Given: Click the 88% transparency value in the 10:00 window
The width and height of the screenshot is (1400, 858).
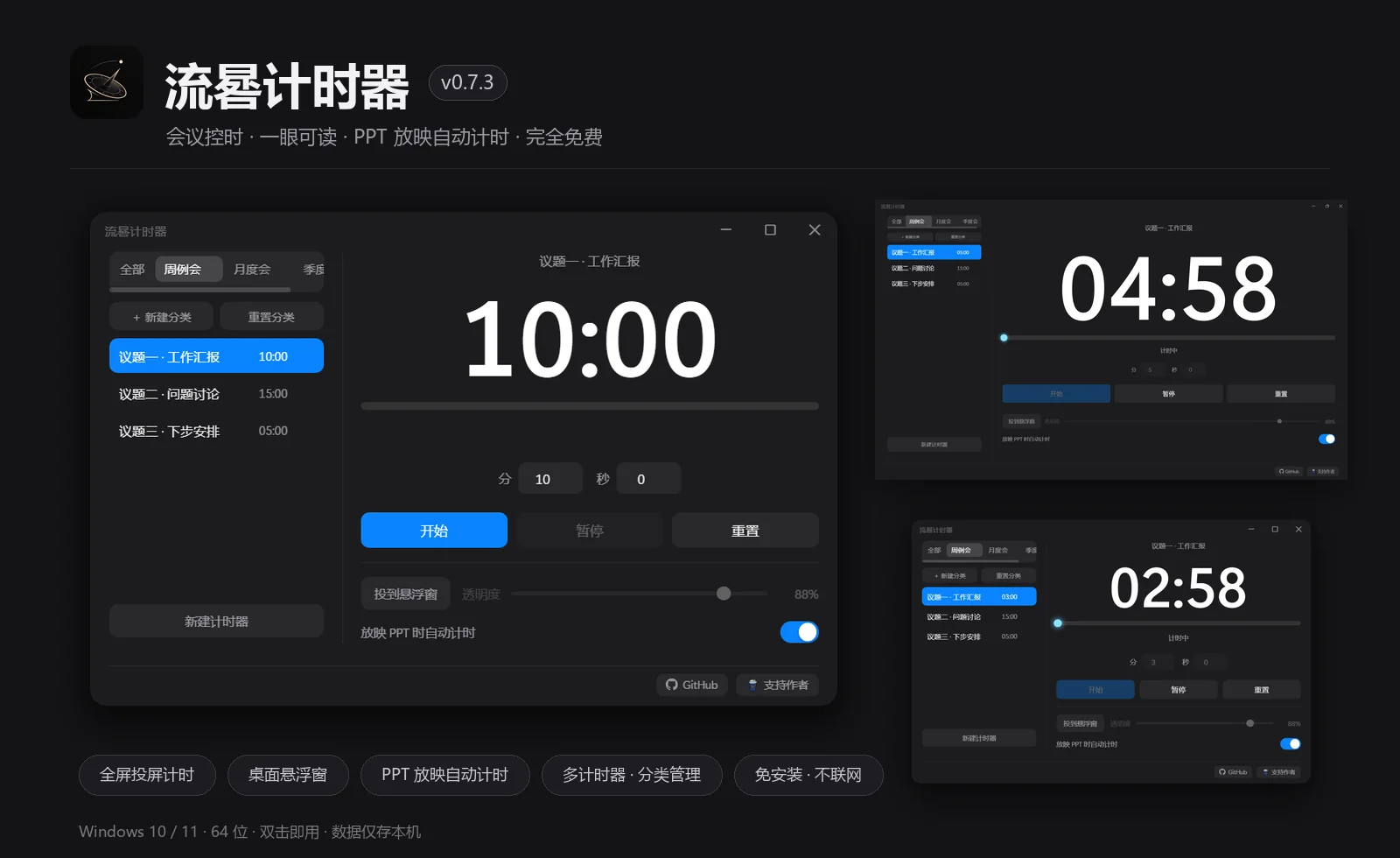Looking at the screenshot, I should (x=806, y=594).
